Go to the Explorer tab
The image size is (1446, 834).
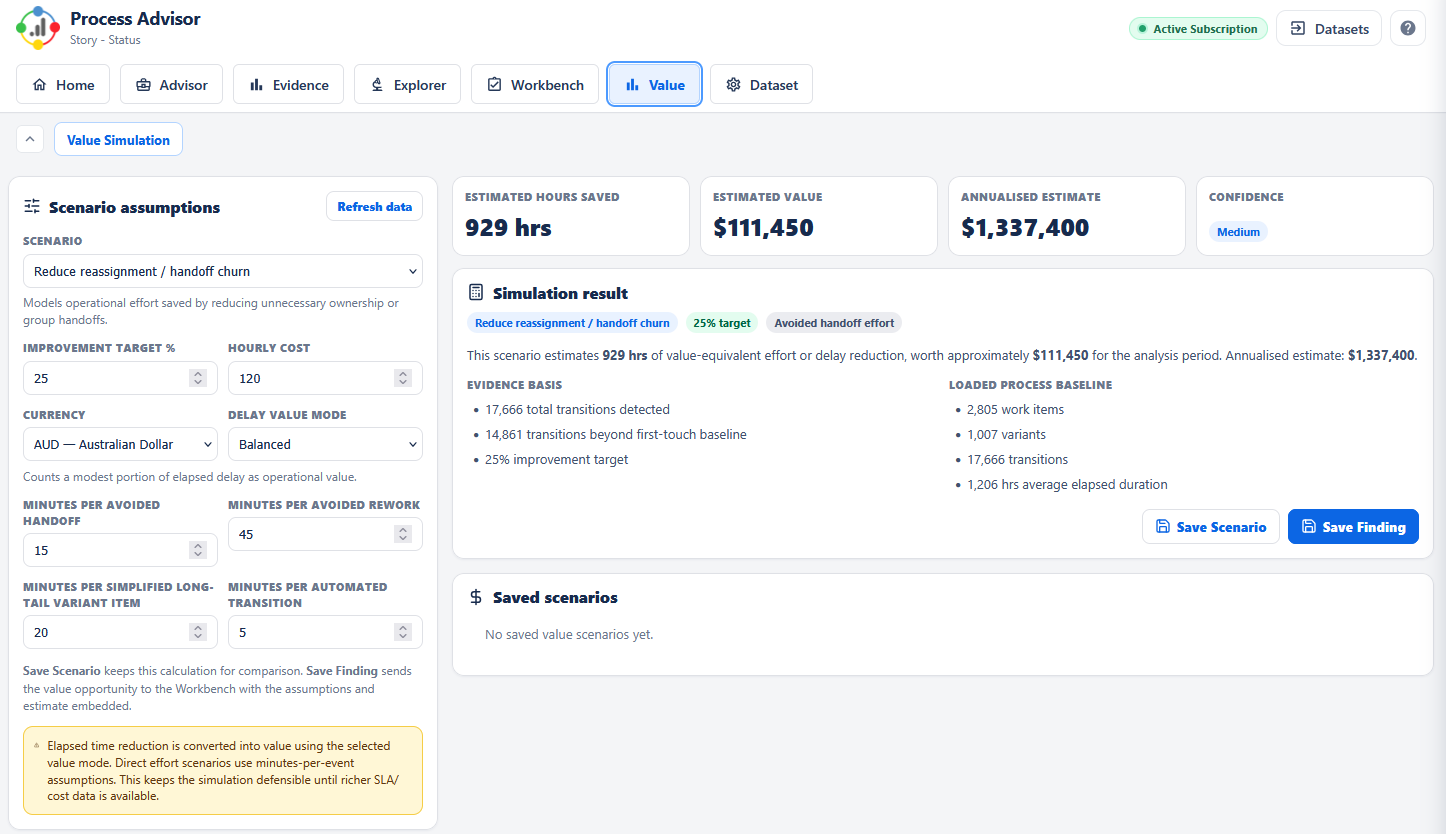click(407, 84)
